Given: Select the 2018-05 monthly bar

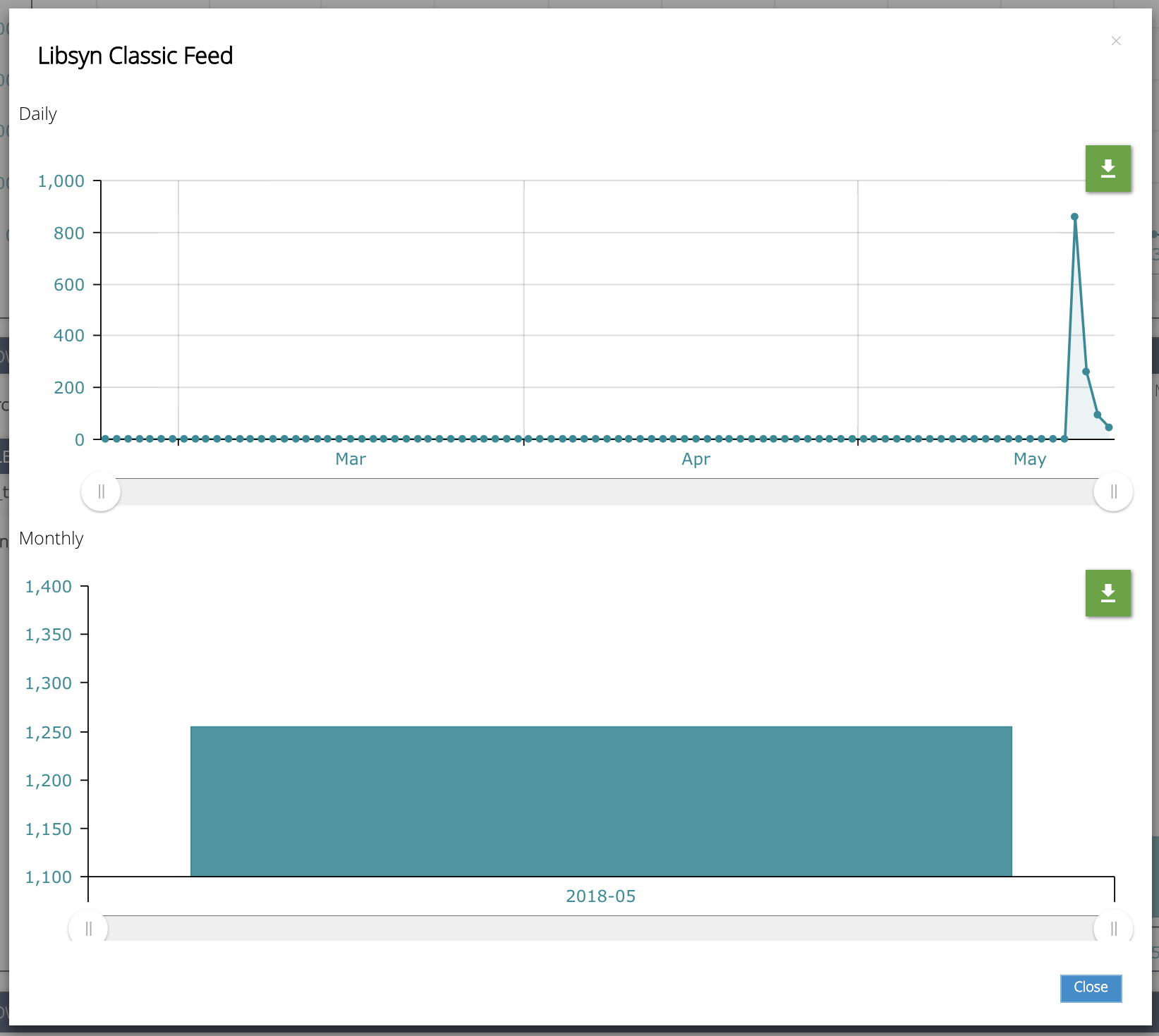Looking at the screenshot, I should [601, 801].
